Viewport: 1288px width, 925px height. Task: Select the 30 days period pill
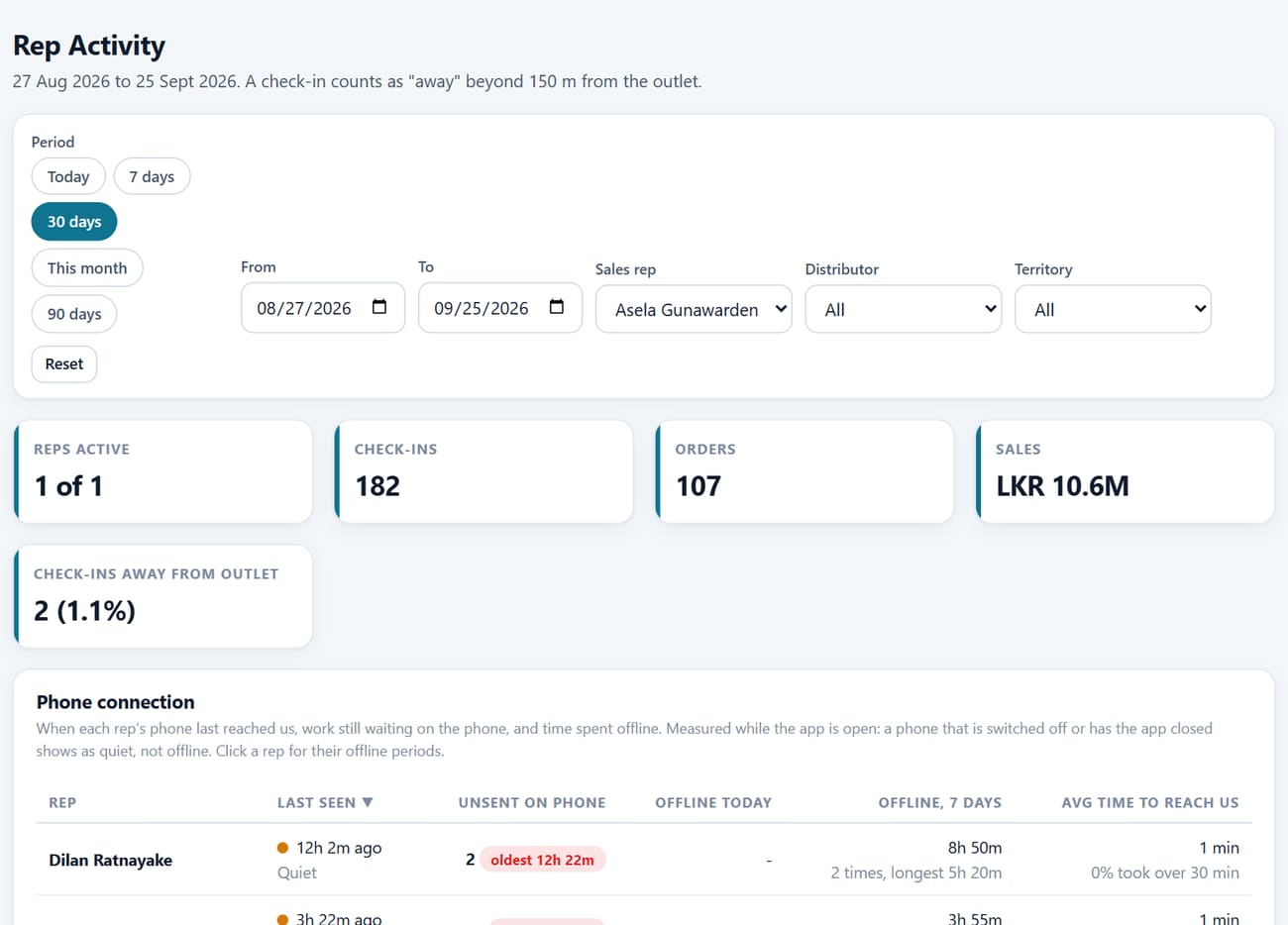[74, 222]
